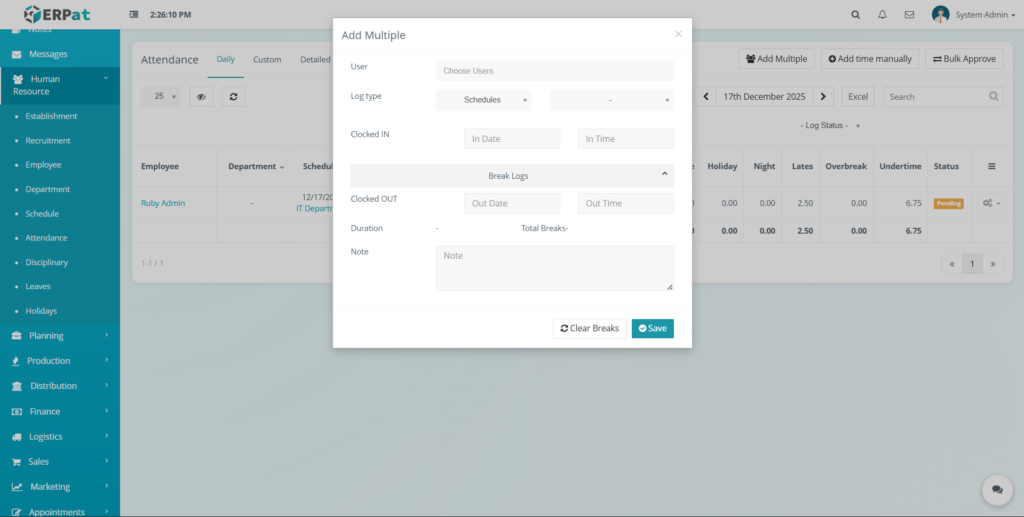Click the ERPat logo
The width and height of the screenshot is (1024, 517).
(59, 14)
